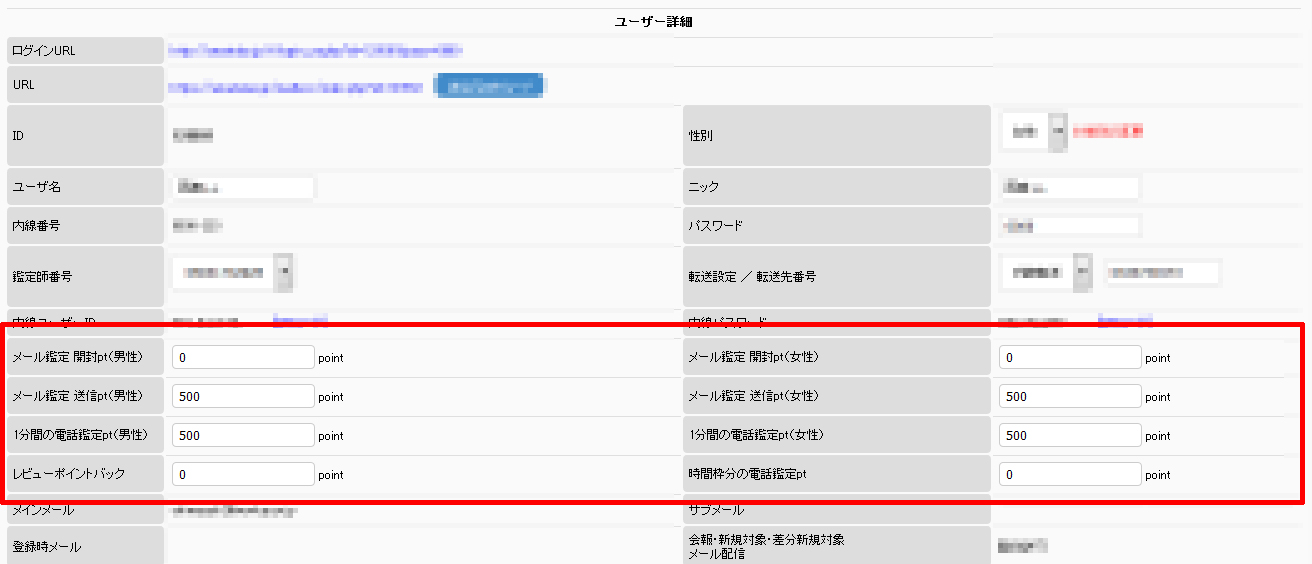Click into the パスワード field
Image resolution: width=1312 pixels, height=564 pixels.
click(1069, 226)
